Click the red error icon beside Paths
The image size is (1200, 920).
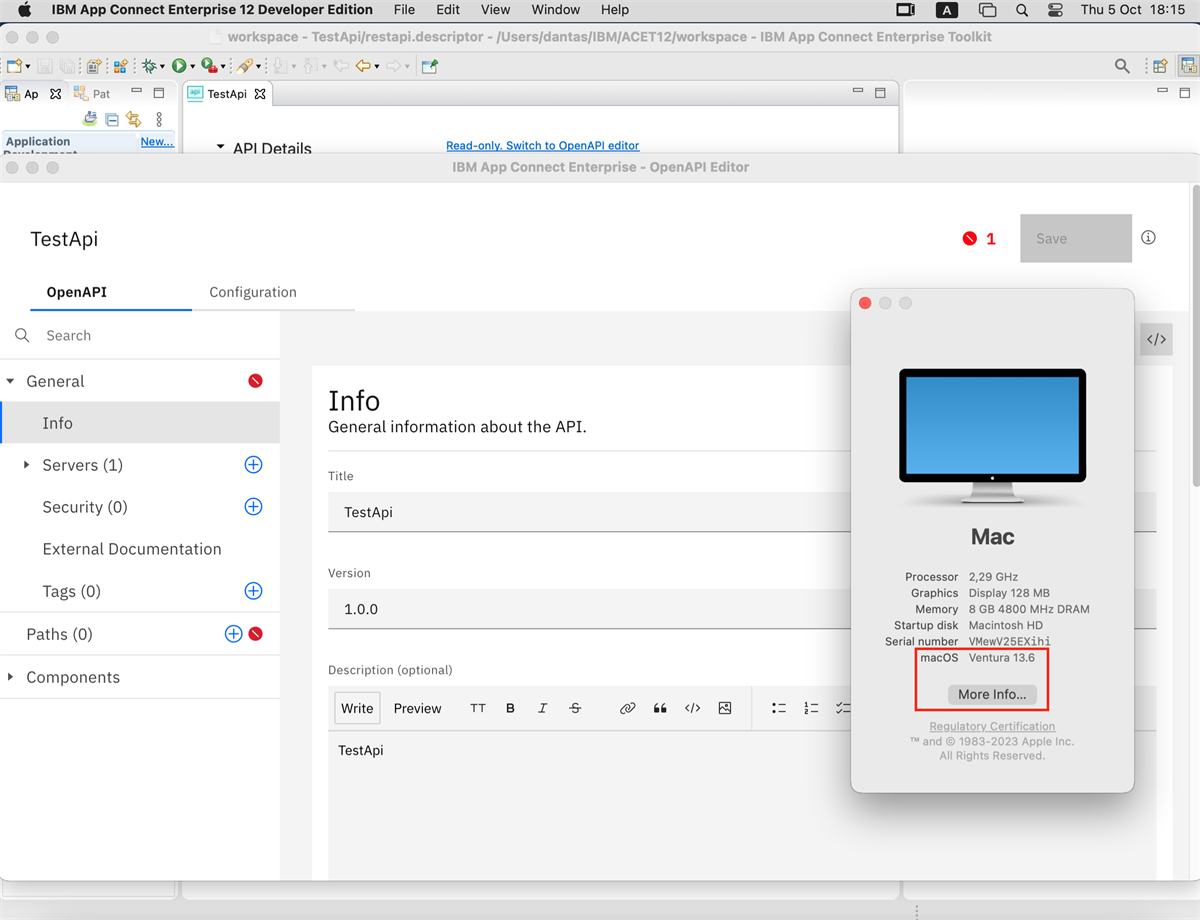256,634
